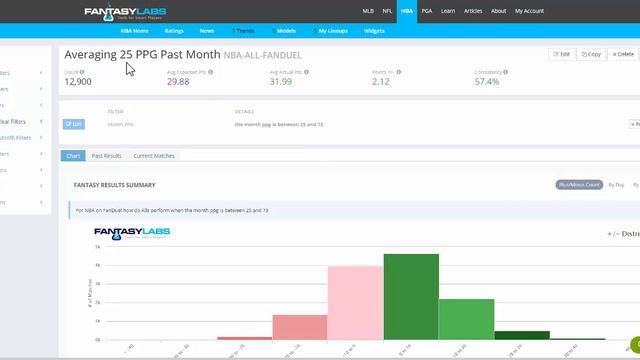Click the expected points value 29.88

(x=178, y=82)
